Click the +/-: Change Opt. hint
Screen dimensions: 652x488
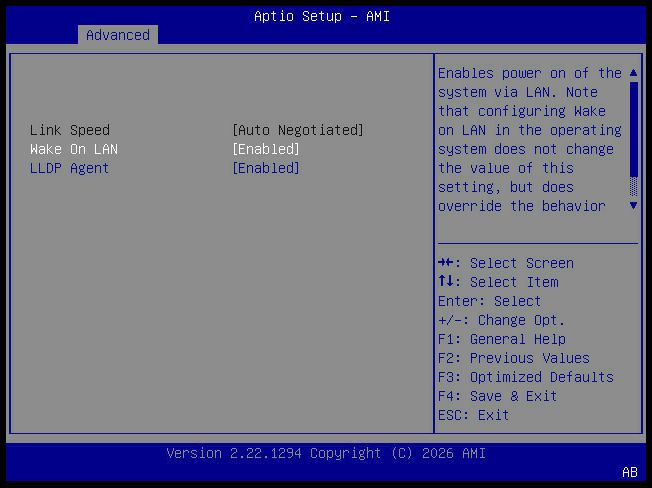point(501,320)
